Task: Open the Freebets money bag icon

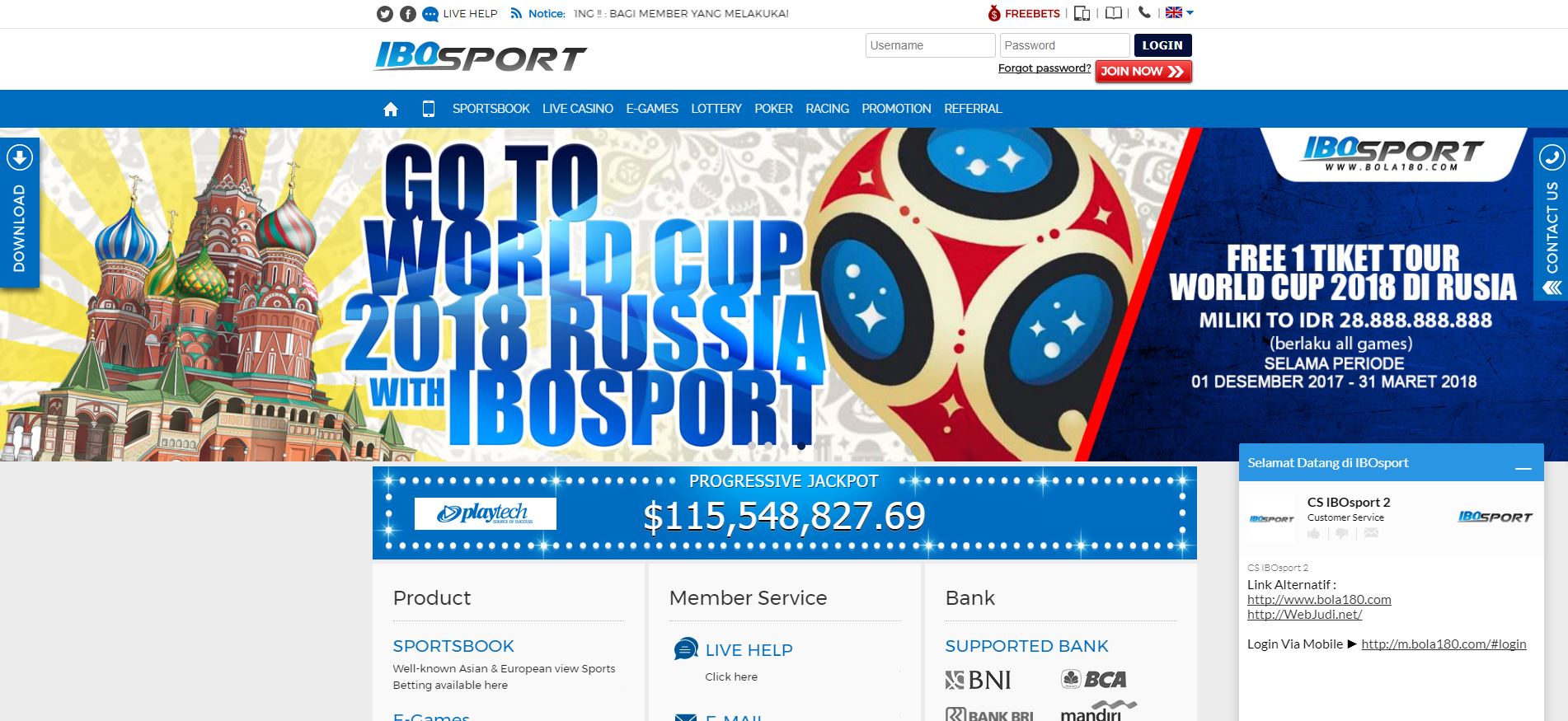Action: (x=994, y=13)
